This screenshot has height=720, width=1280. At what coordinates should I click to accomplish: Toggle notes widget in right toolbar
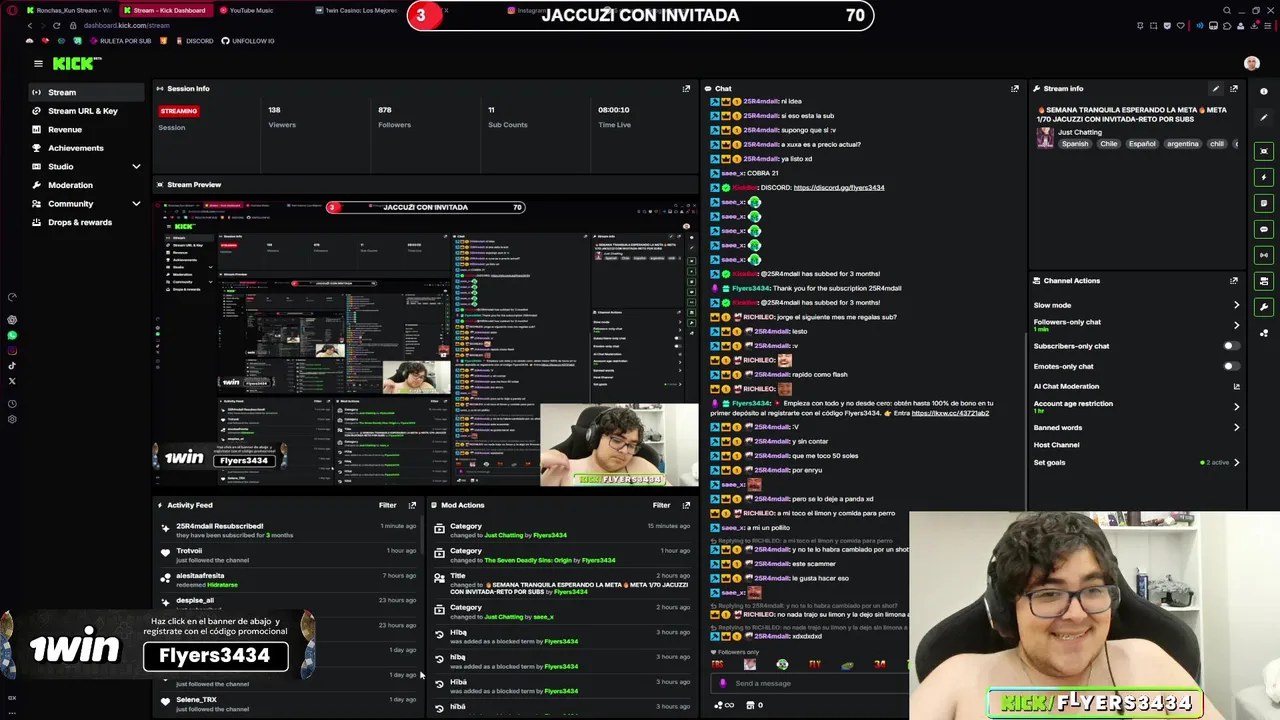[x=1264, y=203]
